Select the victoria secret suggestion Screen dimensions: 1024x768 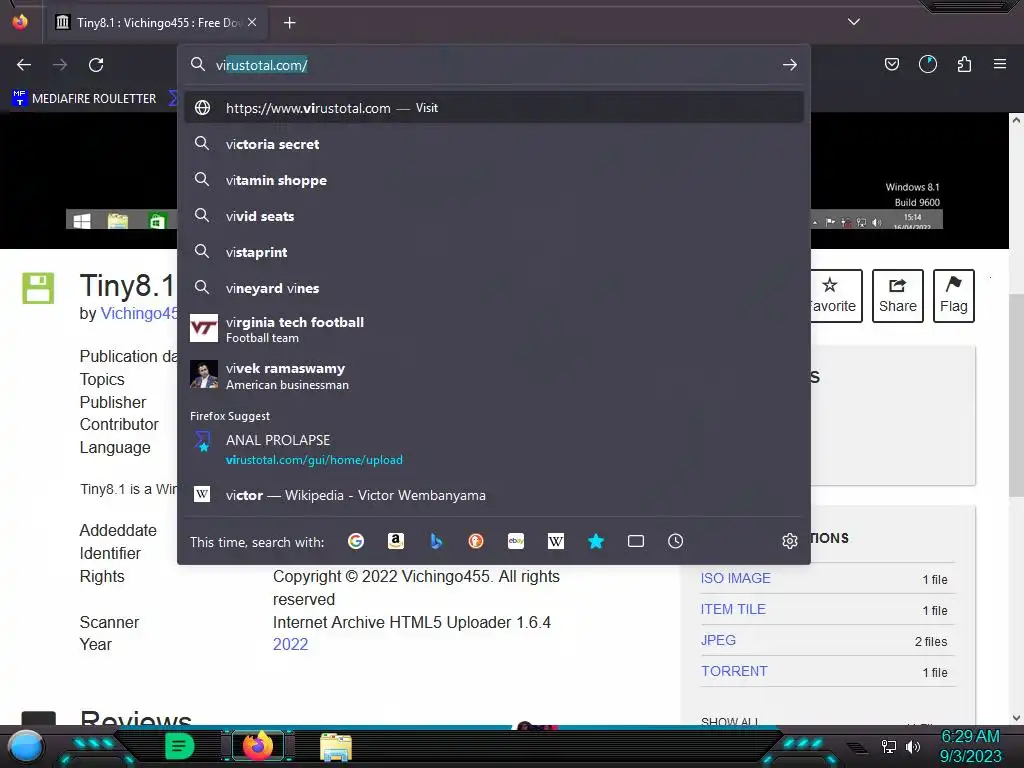click(494, 144)
